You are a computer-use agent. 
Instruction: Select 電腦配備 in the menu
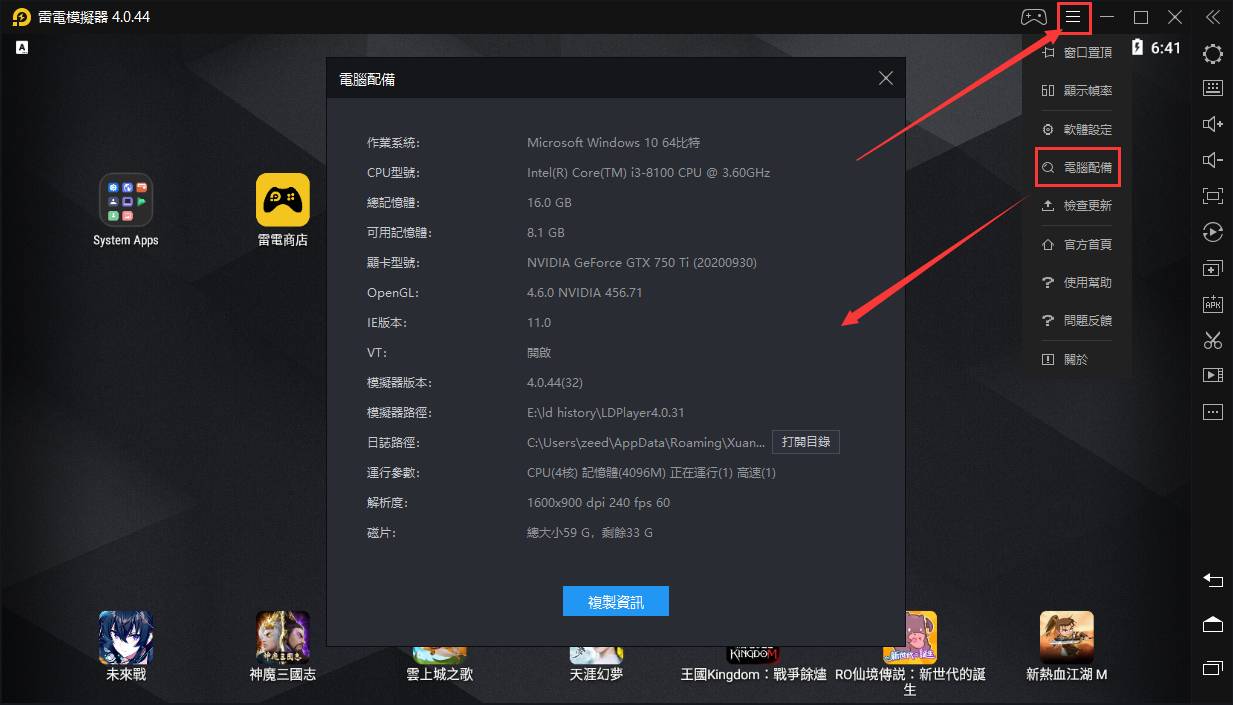pyautogui.click(x=1077, y=168)
